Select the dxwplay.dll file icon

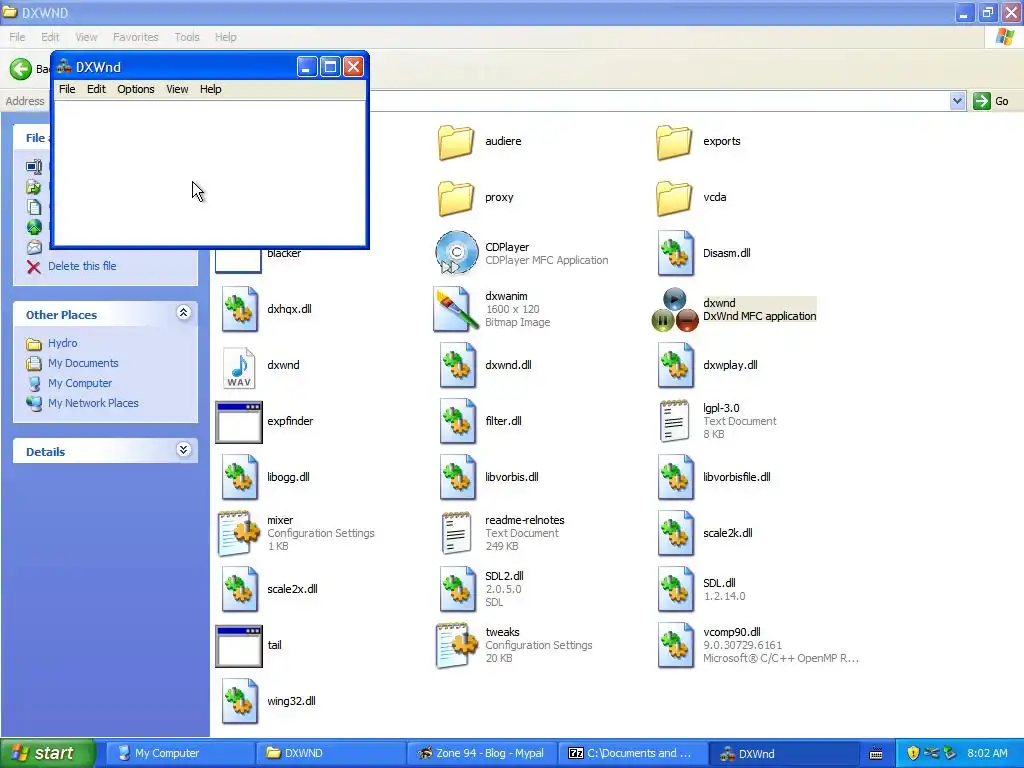tap(675, 365)
